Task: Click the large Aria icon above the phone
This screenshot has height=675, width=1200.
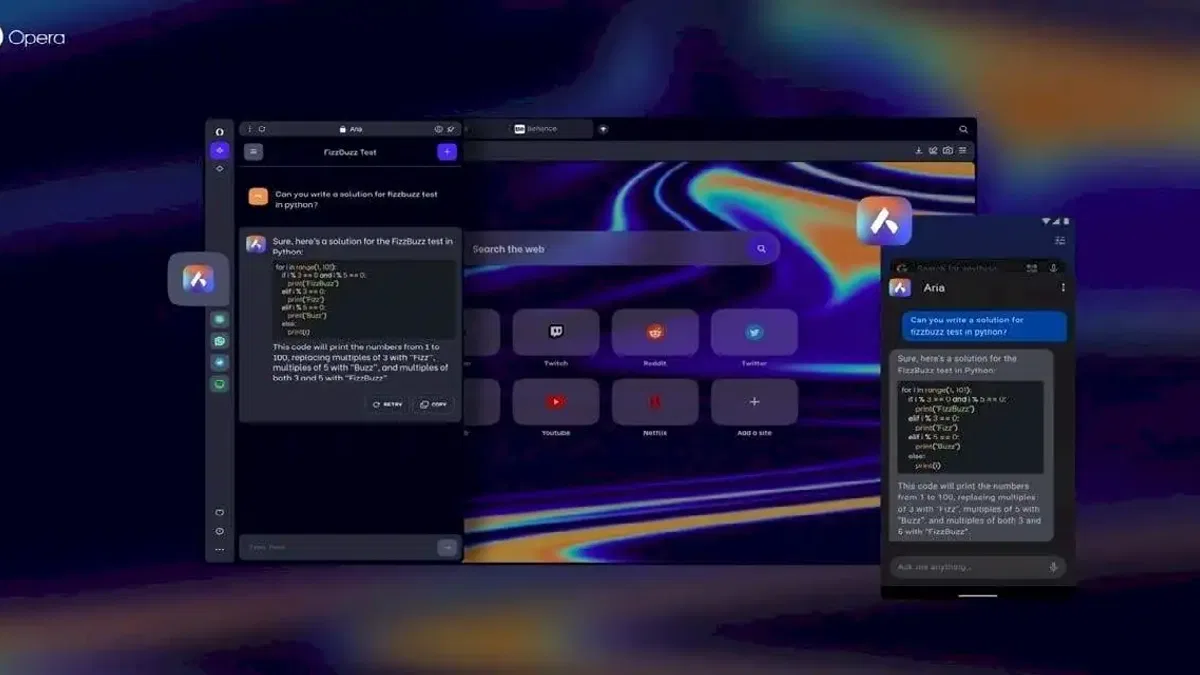Action: point(884,221)
